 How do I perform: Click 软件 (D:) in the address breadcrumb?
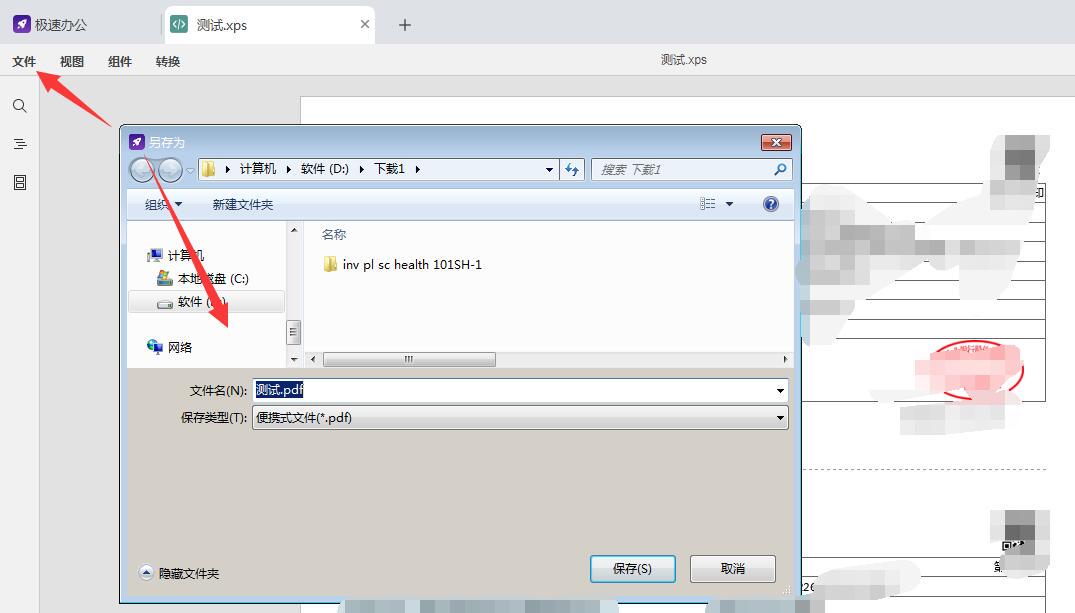324,169
